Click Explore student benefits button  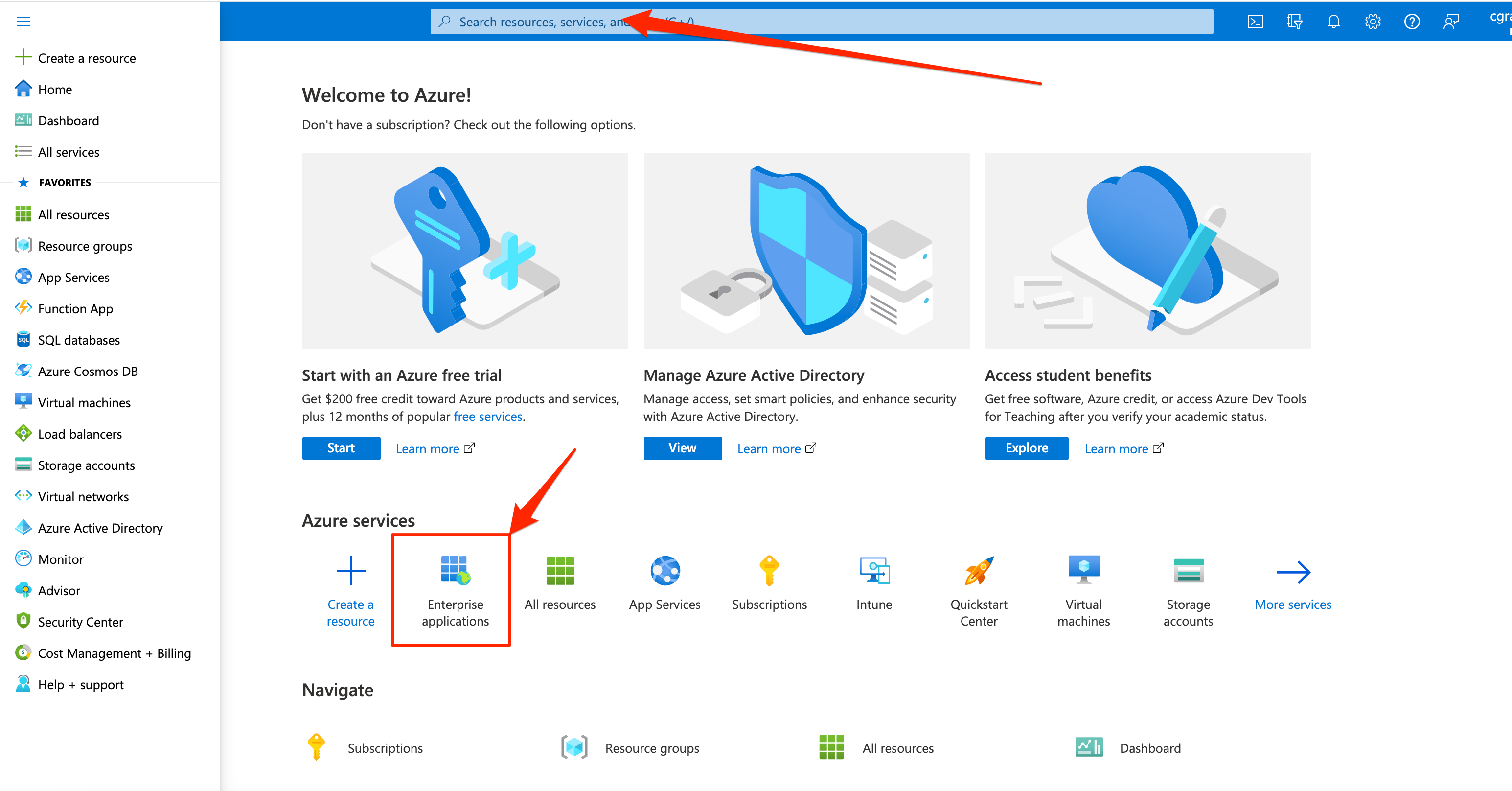[x=1027, y=448]
